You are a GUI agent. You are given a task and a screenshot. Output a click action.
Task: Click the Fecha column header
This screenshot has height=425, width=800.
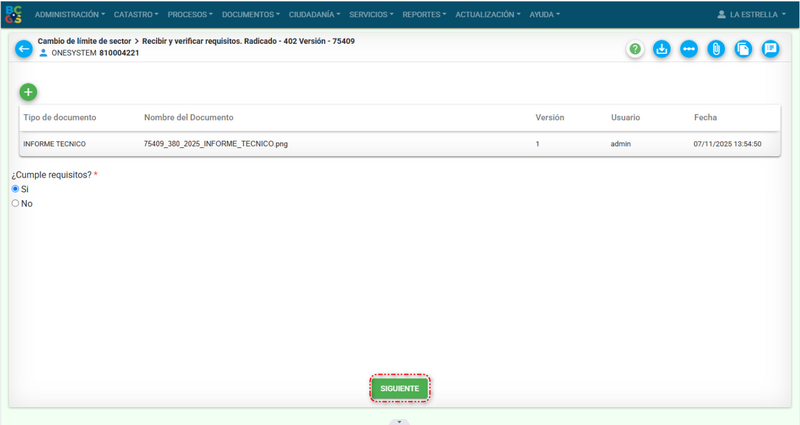[x=705, y=118]
